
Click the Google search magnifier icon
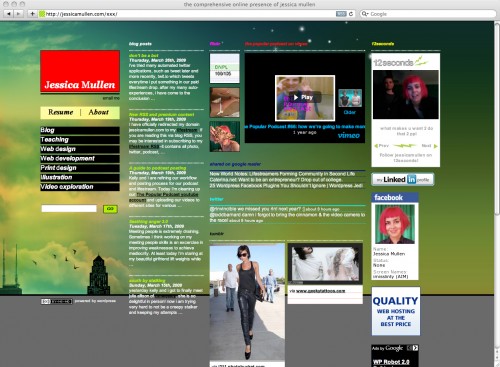pos(365,14)
